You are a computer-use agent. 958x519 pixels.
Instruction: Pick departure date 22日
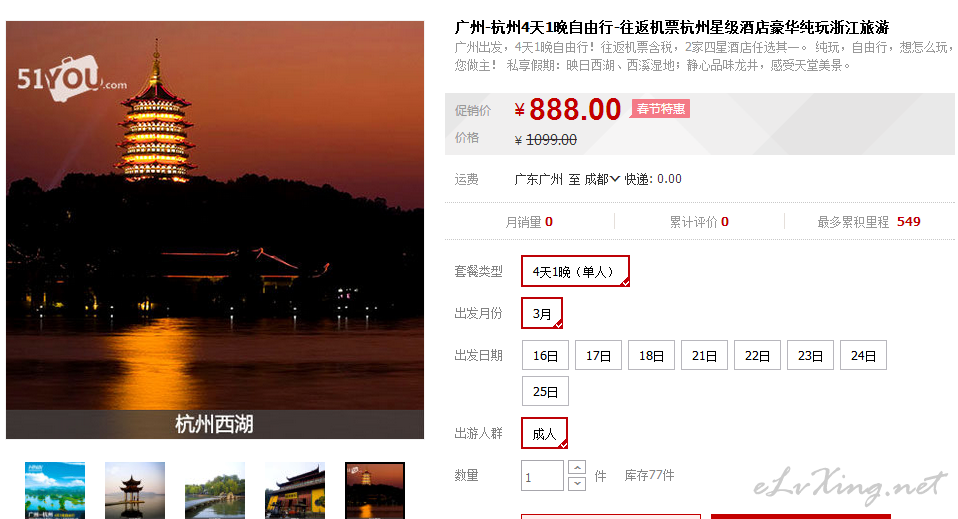click(757, 355)
